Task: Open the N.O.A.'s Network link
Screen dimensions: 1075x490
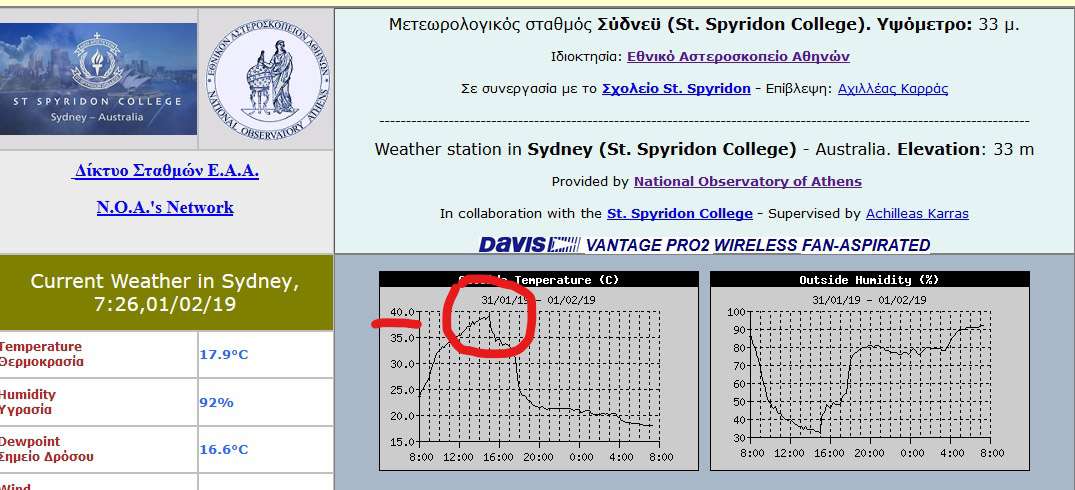Action: pos(165,208)
